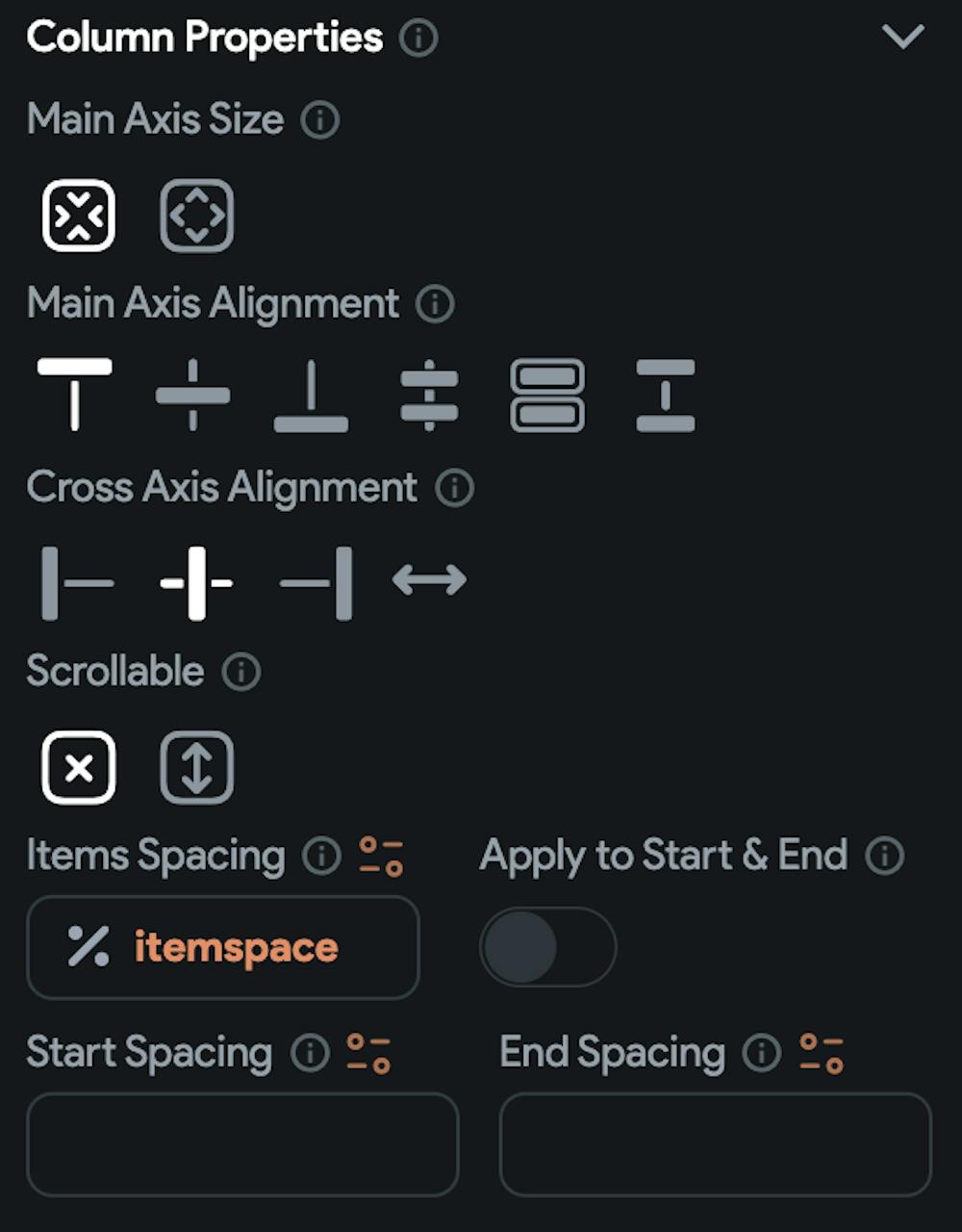
Task: Choose space between main axis alignment
Action: (x=666, y=395)
